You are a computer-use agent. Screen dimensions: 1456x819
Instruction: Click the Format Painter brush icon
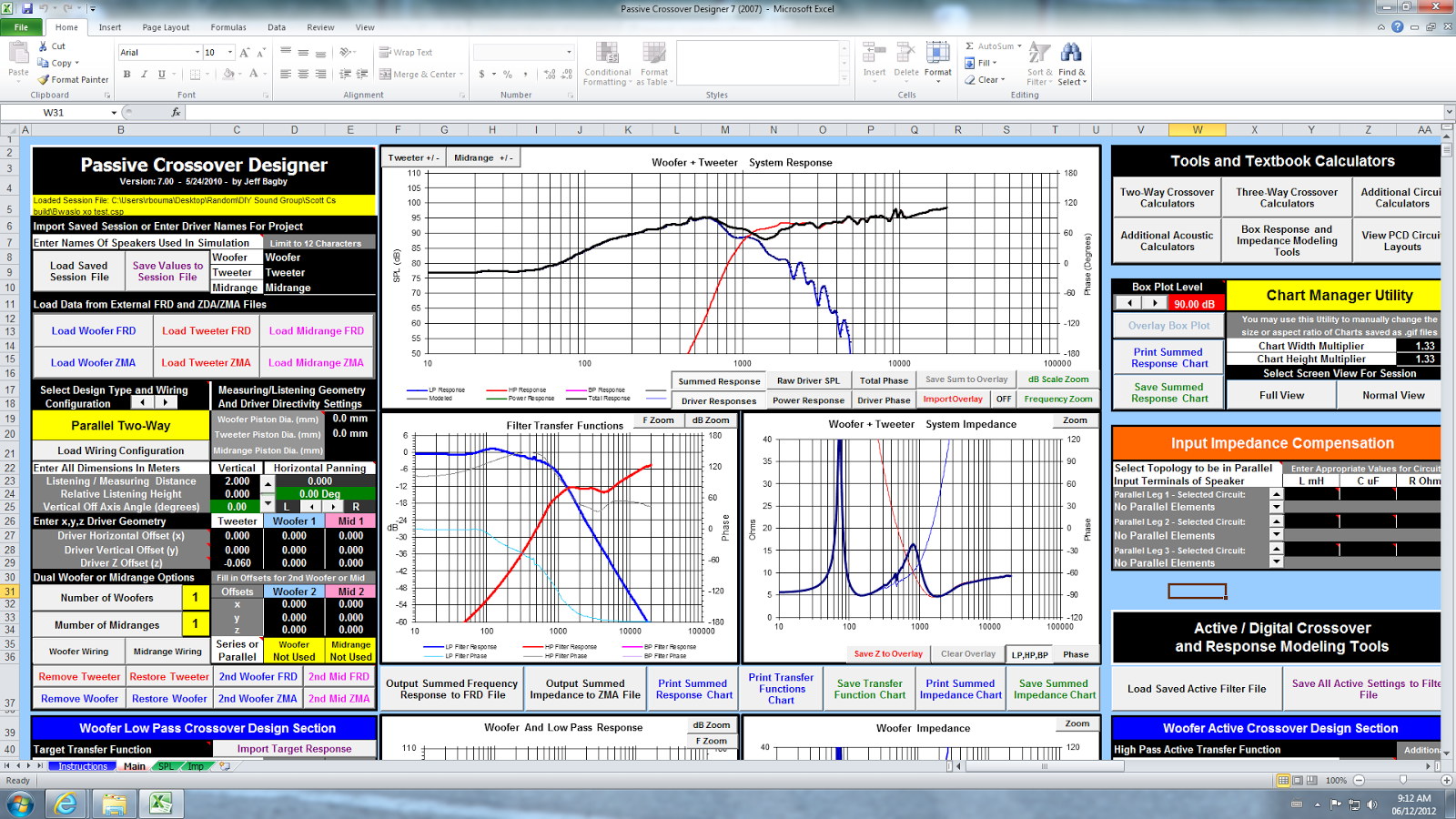(43, 79)
